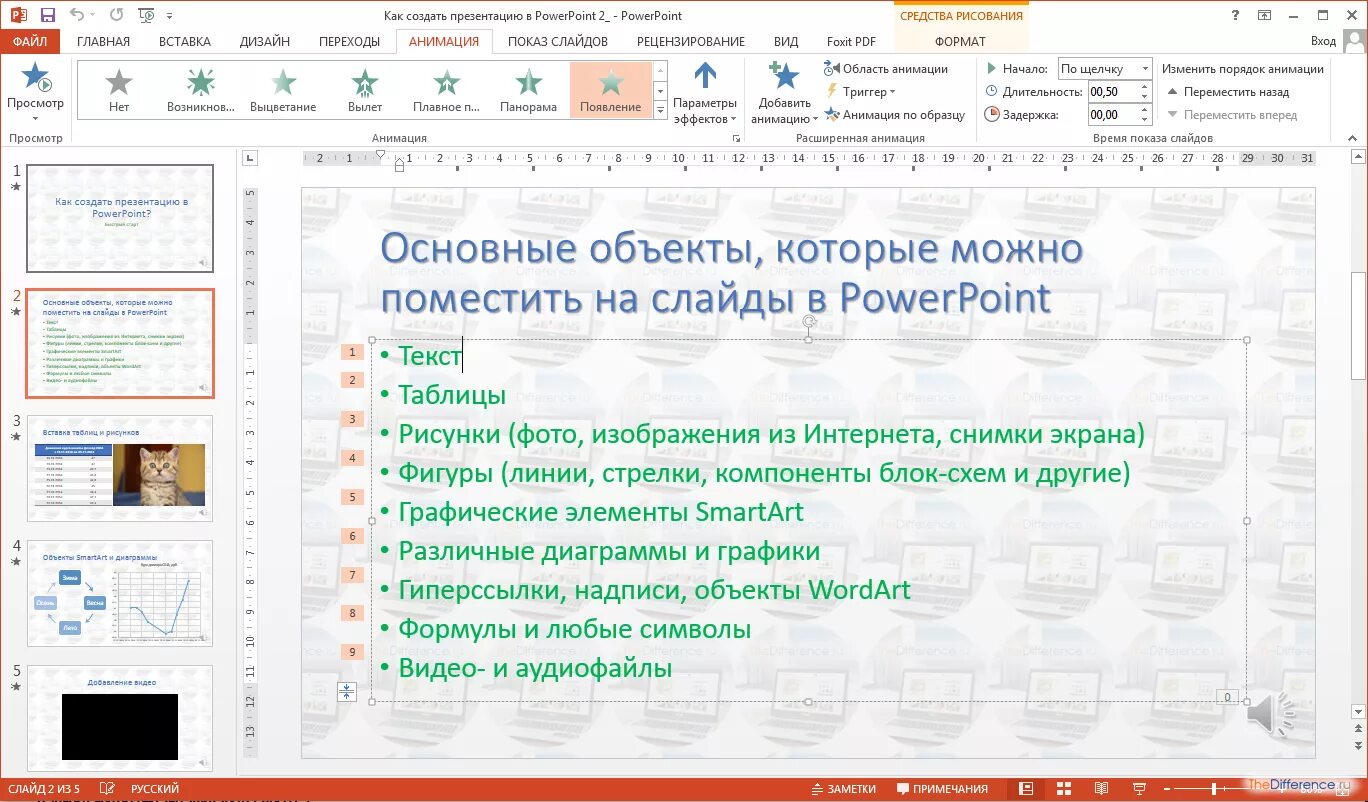Click animation order tag 9 beside Видео line
Screen dimensions: 1368x802
352,652
